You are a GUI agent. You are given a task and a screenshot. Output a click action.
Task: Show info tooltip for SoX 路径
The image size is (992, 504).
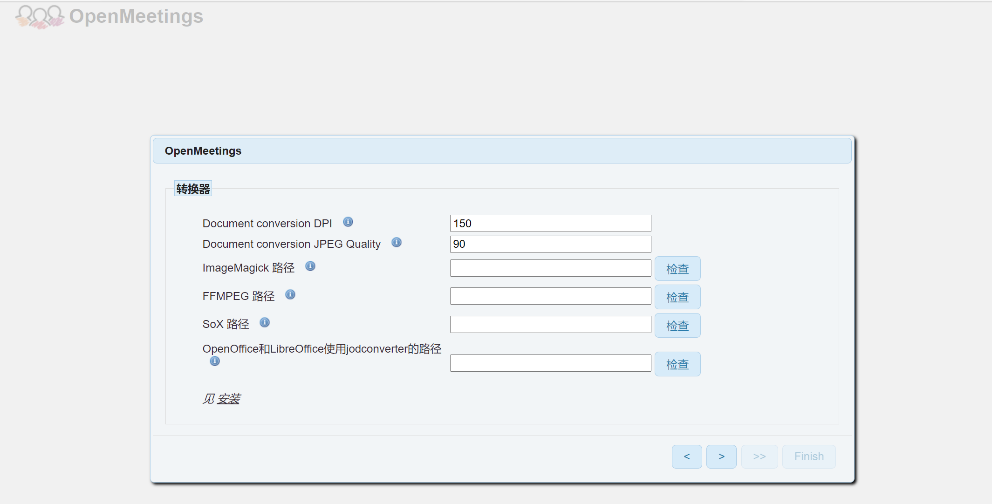(264, 323)
